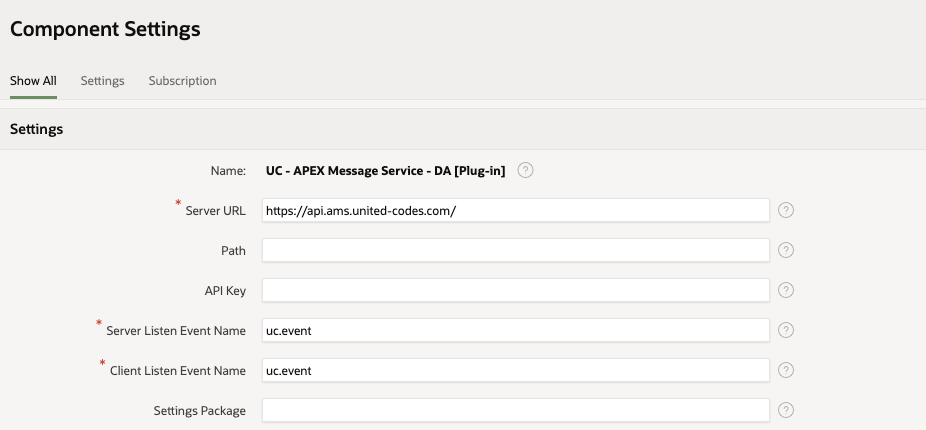
Task: Focus the empty Path text box
Action: click(x=515, y=250)
